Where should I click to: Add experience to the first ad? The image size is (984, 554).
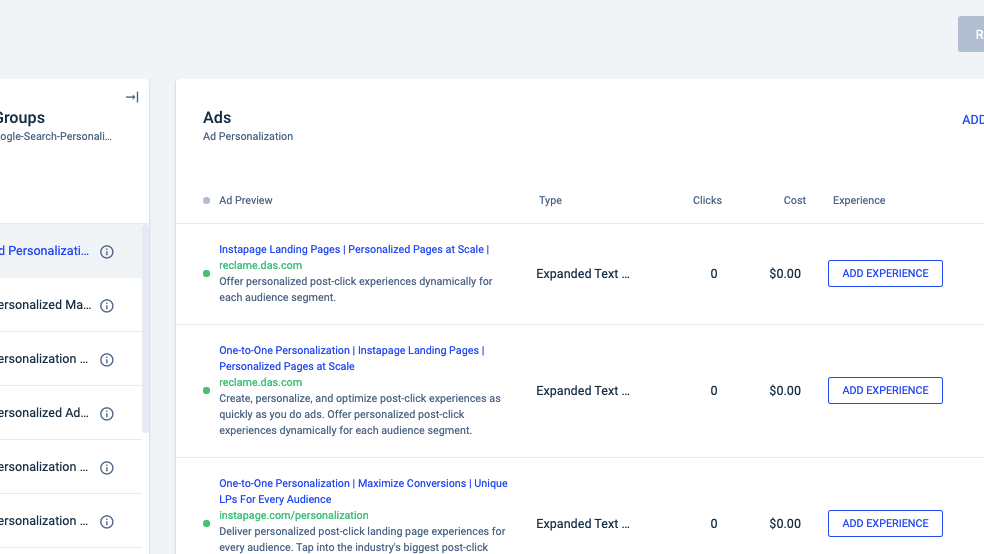(885, 273)
